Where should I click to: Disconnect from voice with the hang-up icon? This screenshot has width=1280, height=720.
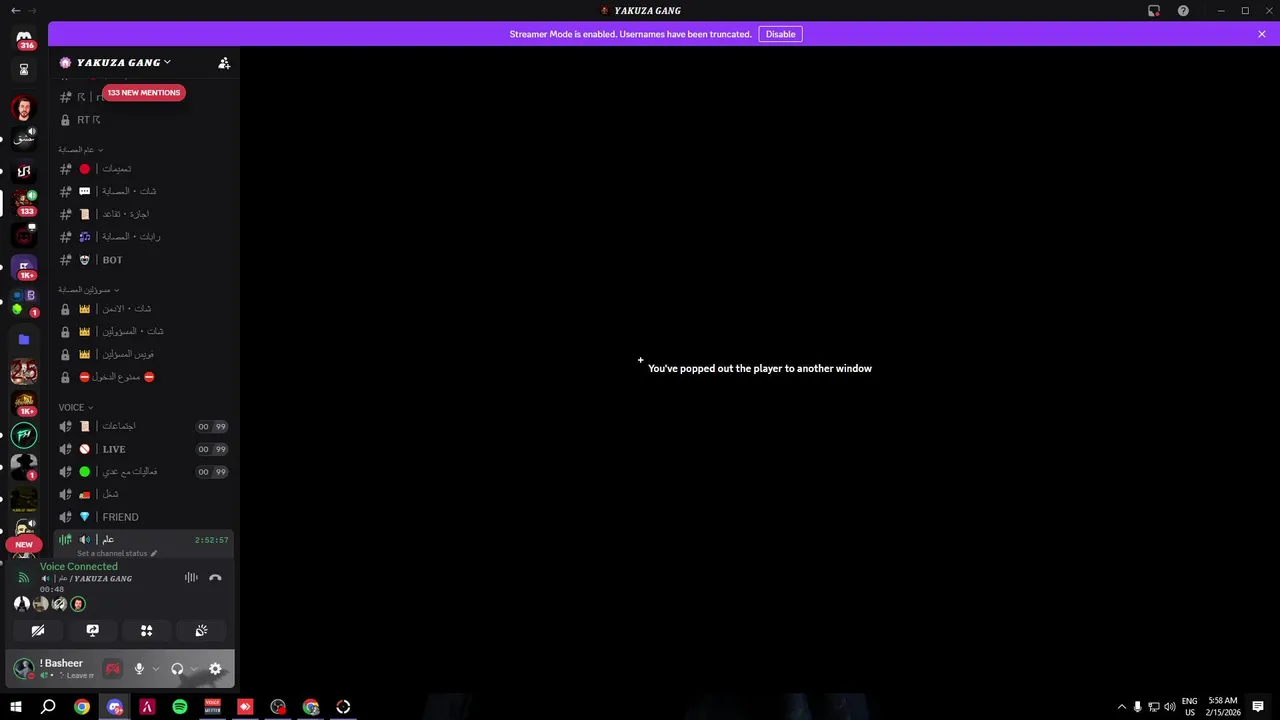point(215,578)
